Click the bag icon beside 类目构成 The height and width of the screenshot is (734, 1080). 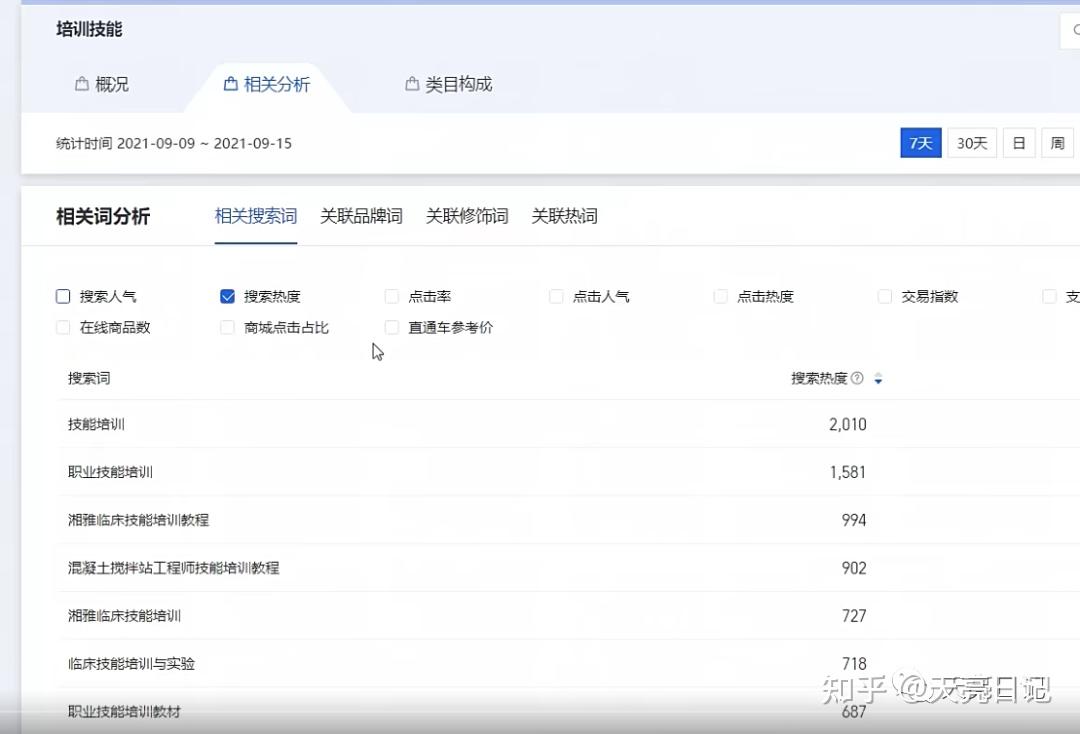tap(412, 84)
